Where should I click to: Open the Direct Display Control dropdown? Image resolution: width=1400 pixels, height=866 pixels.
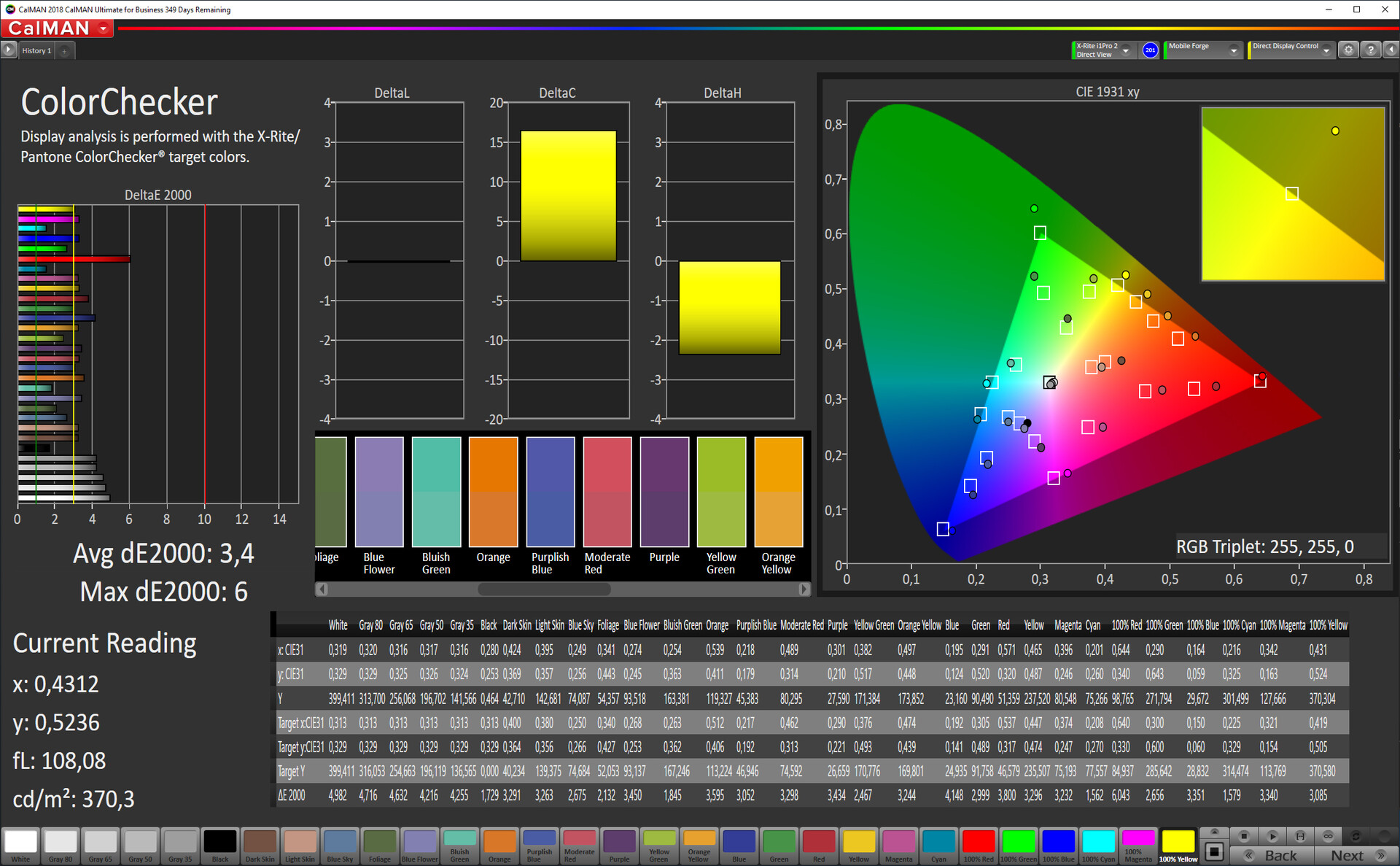1326,50
